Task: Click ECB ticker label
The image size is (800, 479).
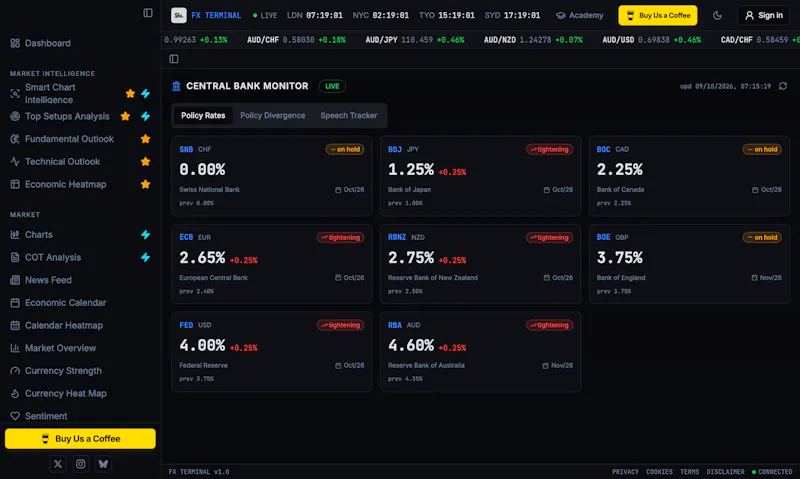Action: coord(186,237)
